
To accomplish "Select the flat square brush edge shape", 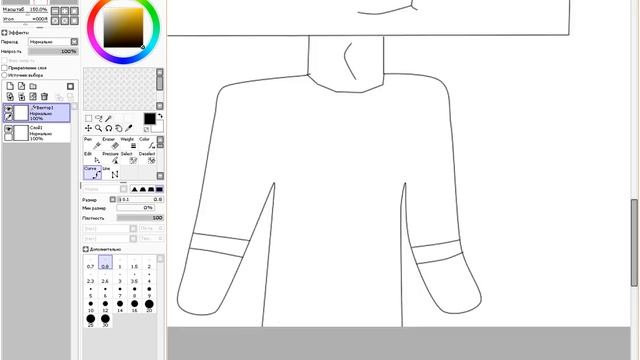I will coord(159,189).
